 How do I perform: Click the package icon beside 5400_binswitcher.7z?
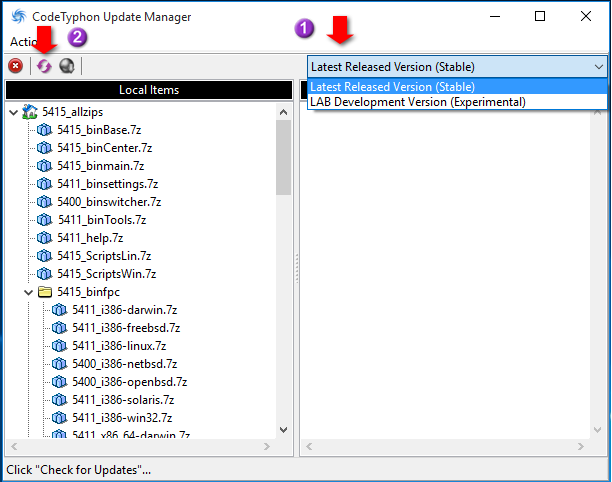(44, 202)
